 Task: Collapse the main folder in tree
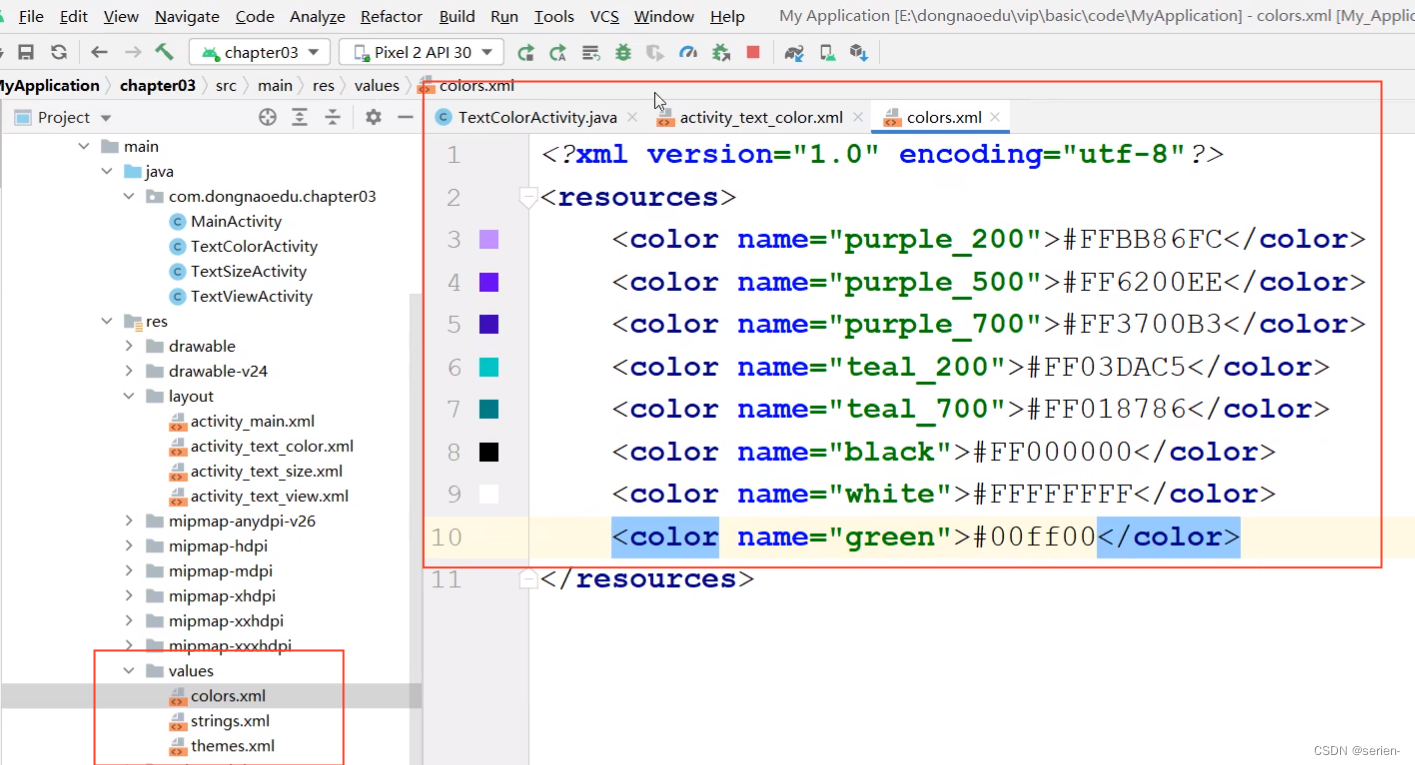coord(84,146)
